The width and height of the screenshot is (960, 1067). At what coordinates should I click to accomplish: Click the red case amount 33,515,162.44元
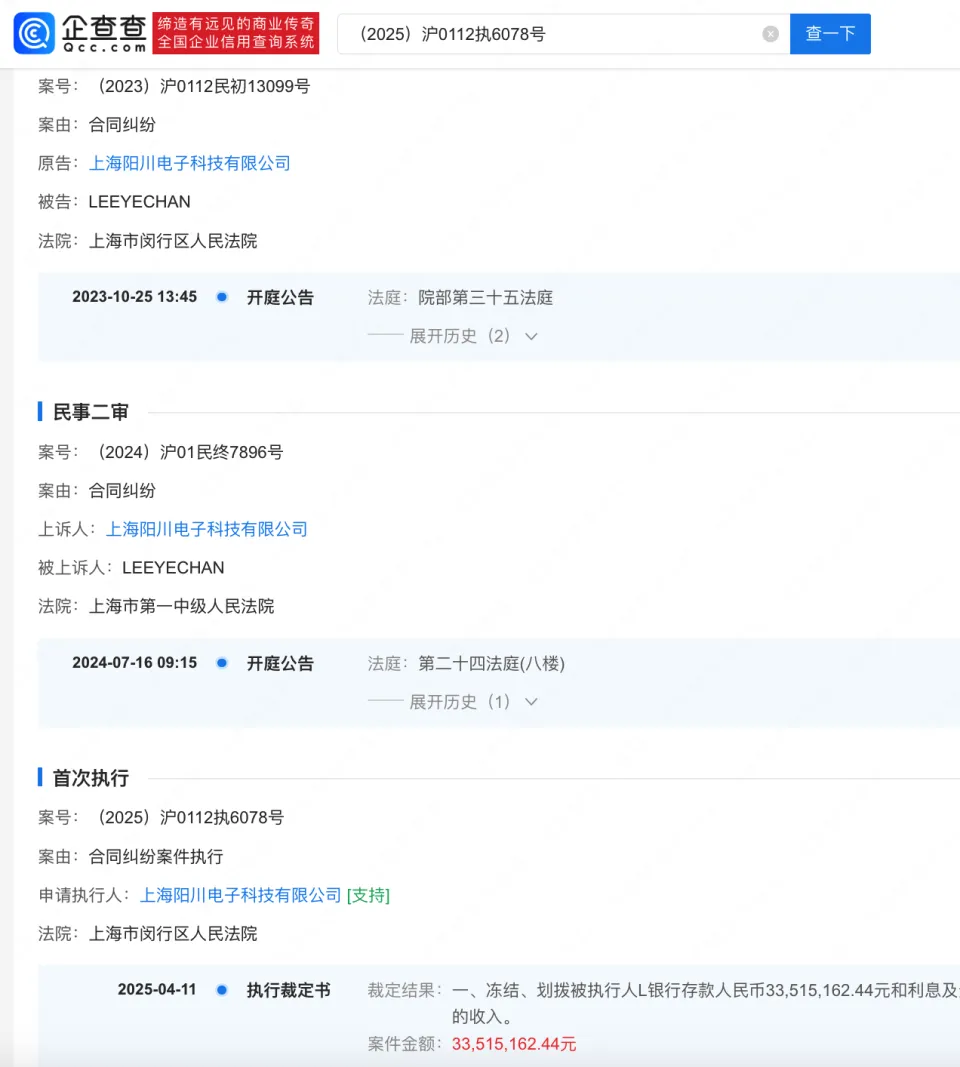pyautogui.click(x=514, y=1044)
